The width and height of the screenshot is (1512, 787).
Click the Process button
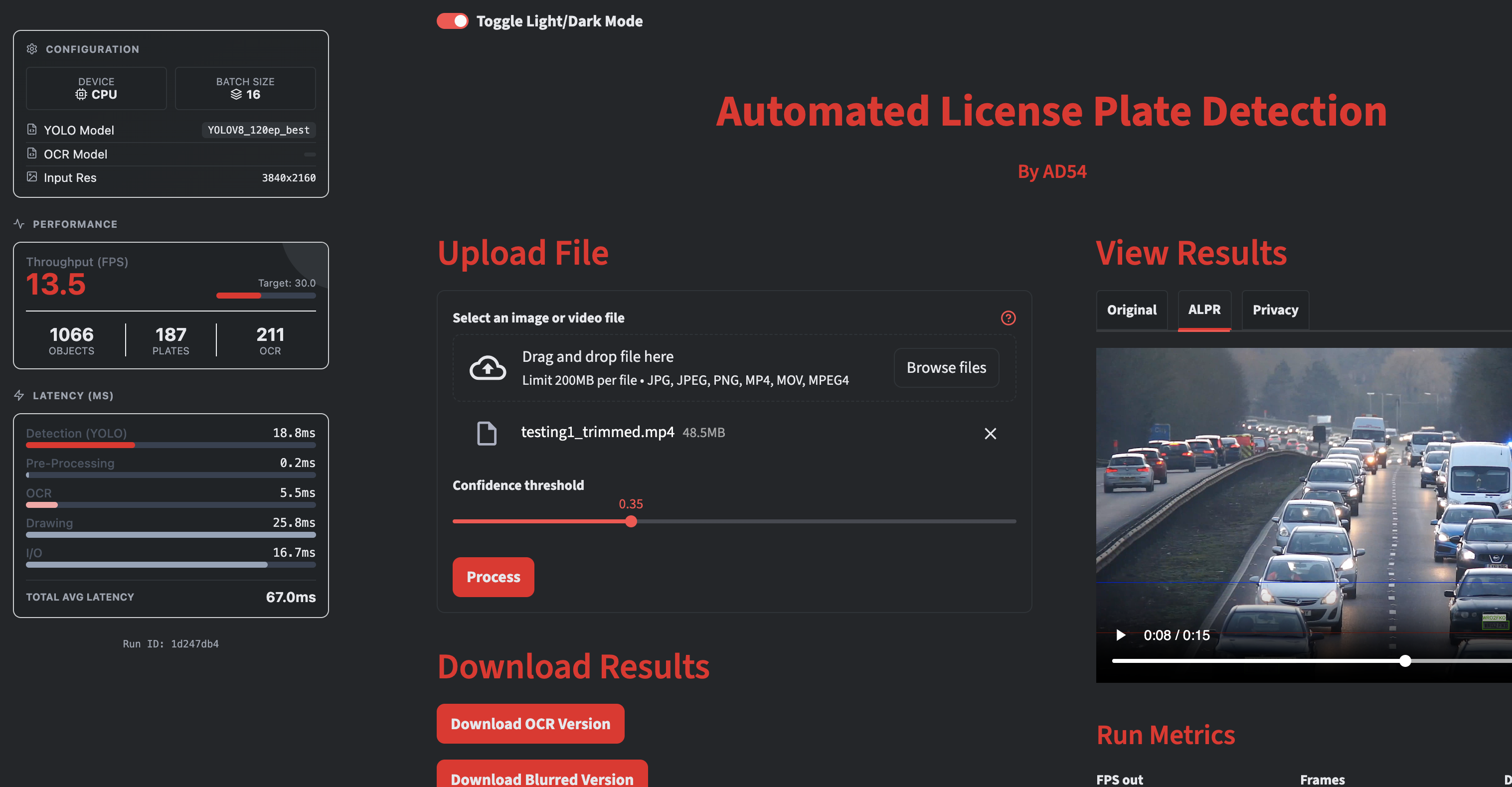pos(493,577)
